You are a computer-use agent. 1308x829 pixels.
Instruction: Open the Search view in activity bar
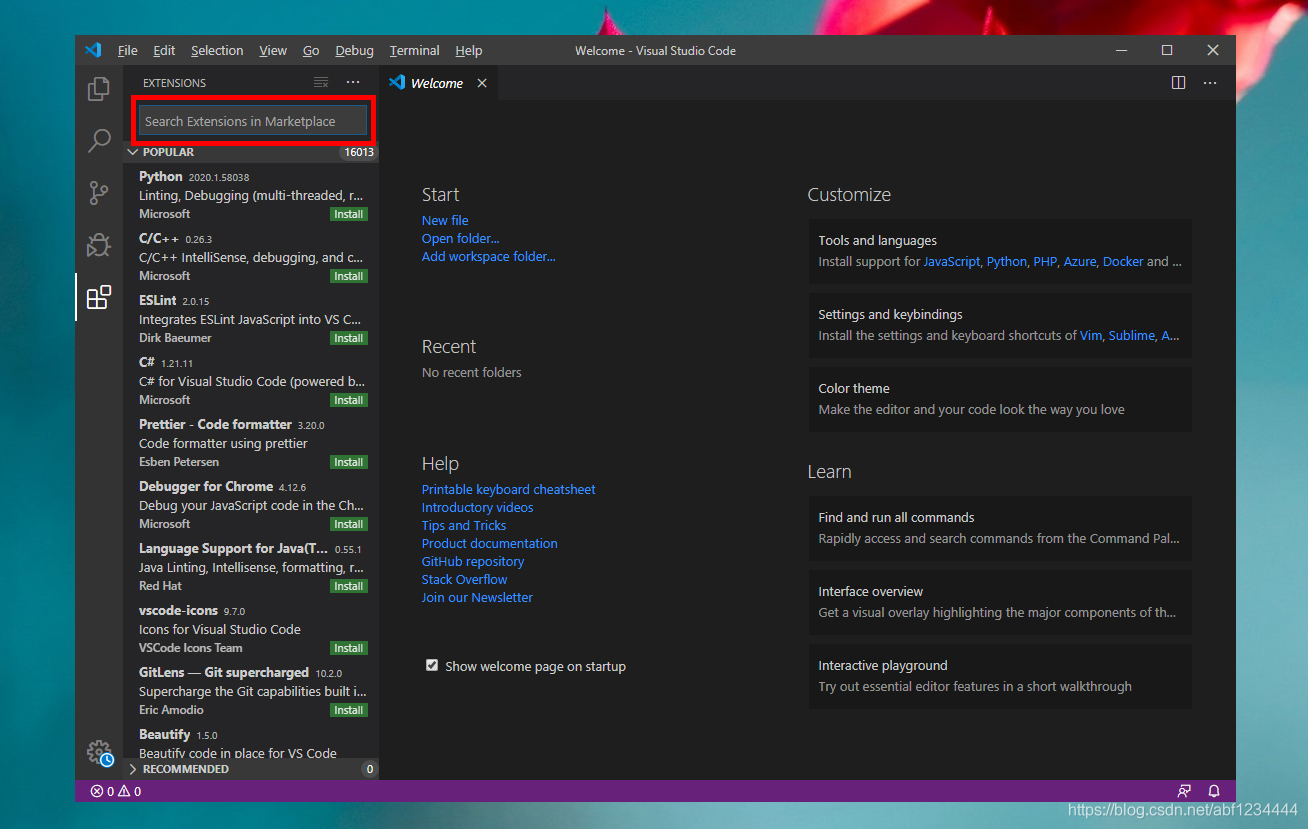pos(99,141)
